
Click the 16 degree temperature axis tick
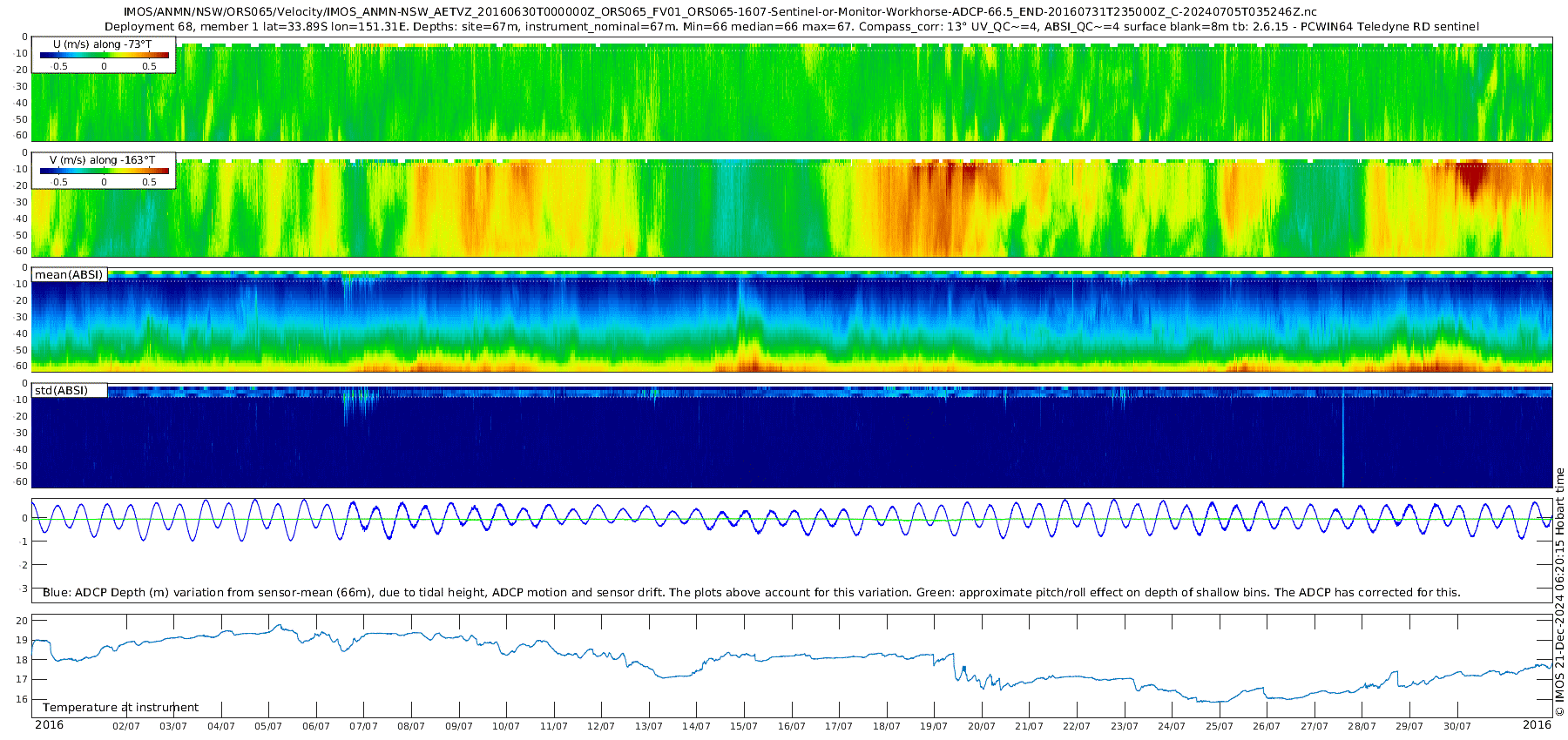click(22, 699)
